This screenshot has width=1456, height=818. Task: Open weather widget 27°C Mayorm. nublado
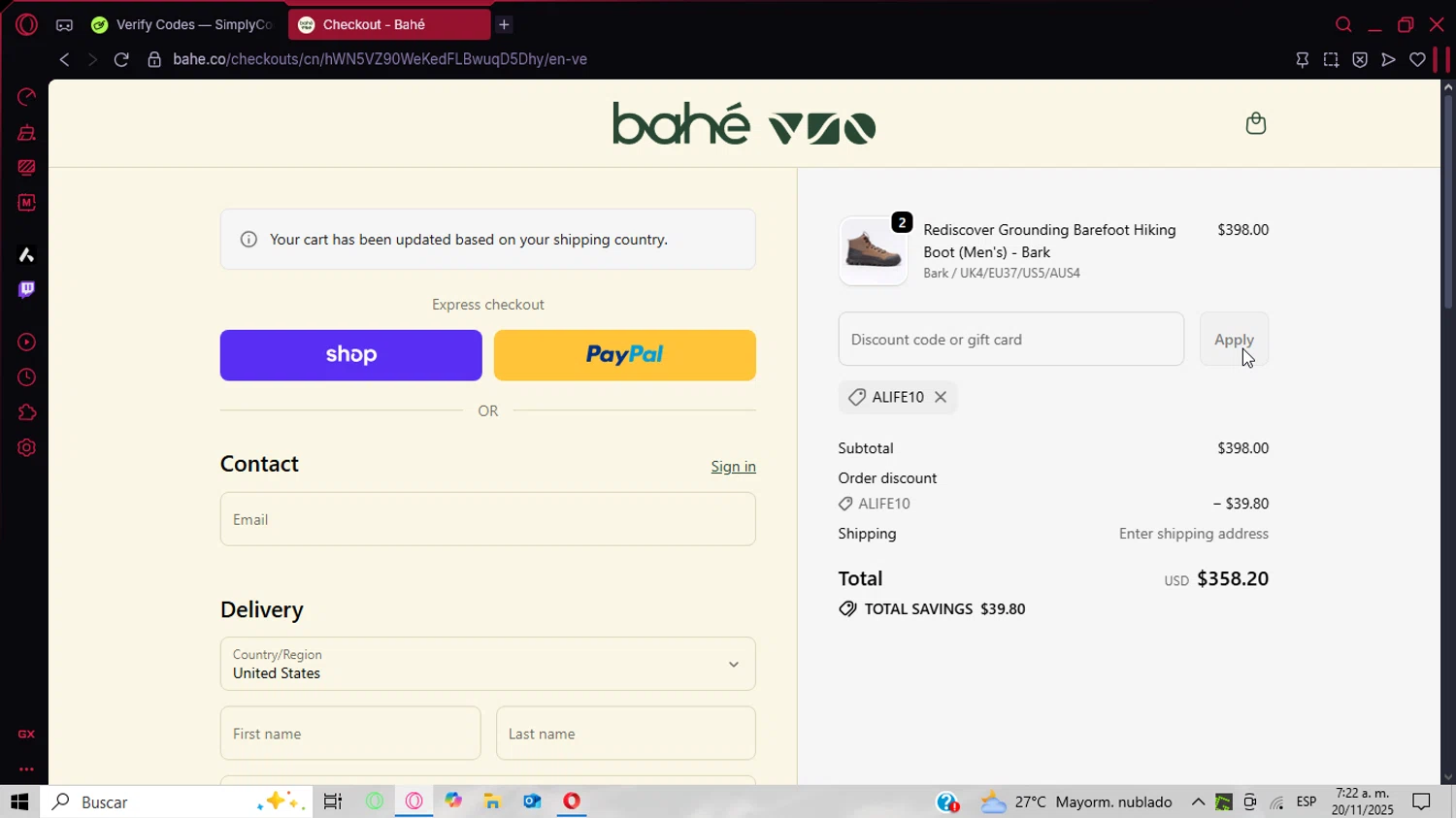(x=1076, y=802)
